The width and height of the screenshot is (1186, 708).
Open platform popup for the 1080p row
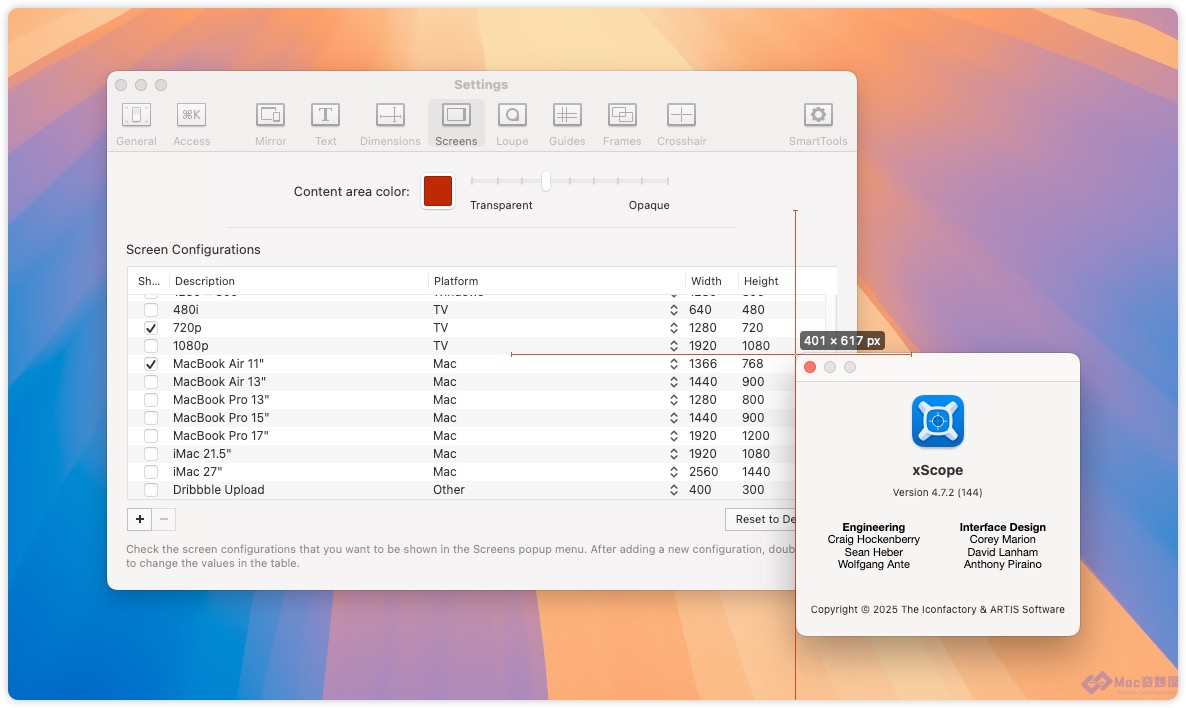[x=673, y=346]
